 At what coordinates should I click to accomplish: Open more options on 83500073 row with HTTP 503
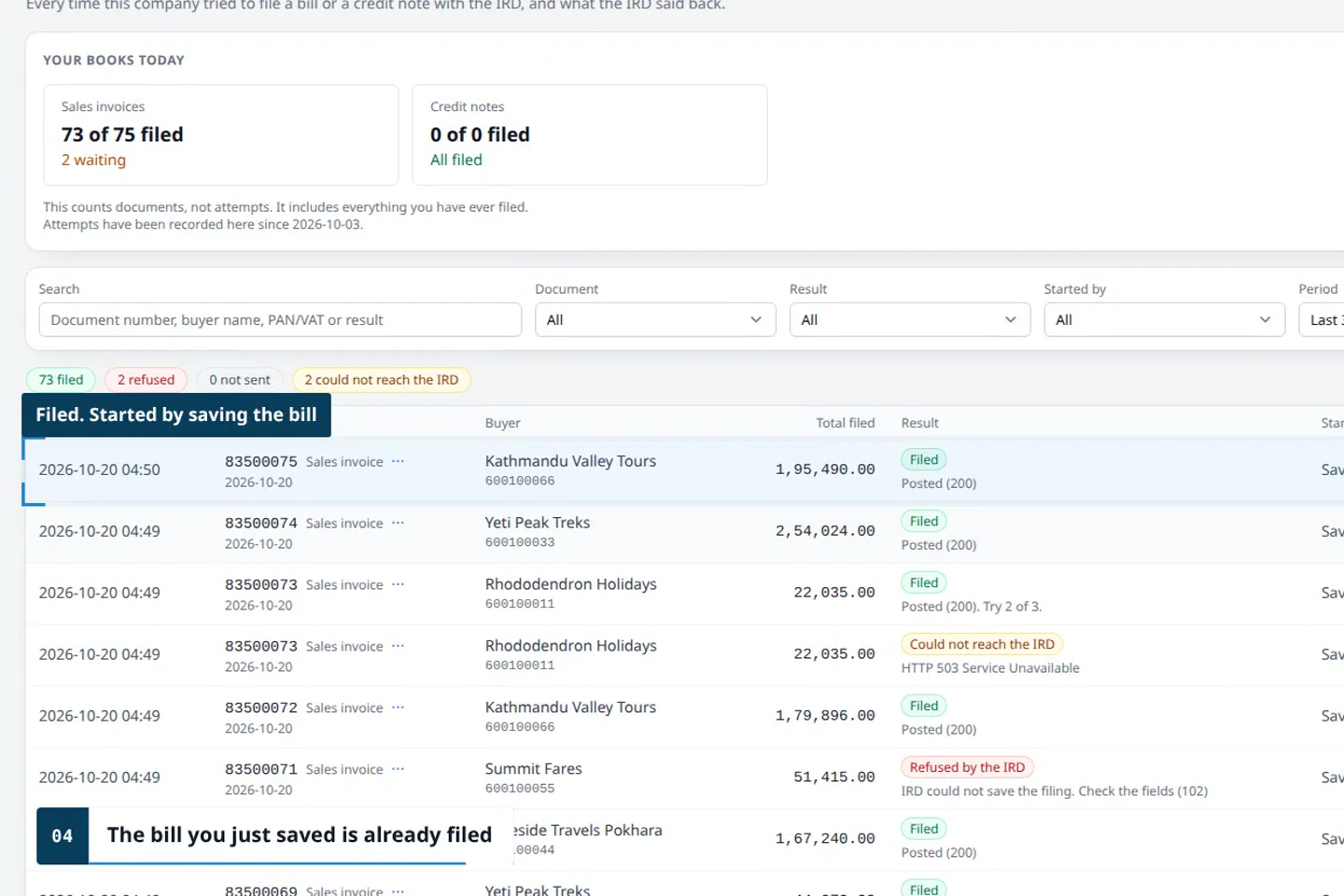(x=399, y=646)
